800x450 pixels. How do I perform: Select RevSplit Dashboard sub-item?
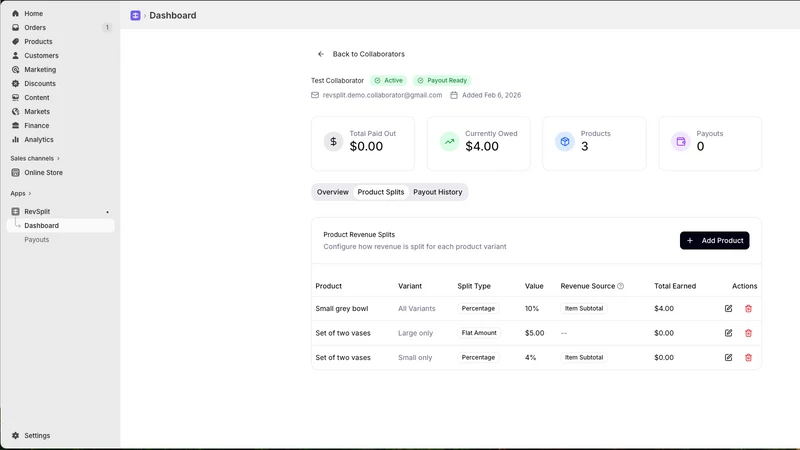click(x=60, y=226)
